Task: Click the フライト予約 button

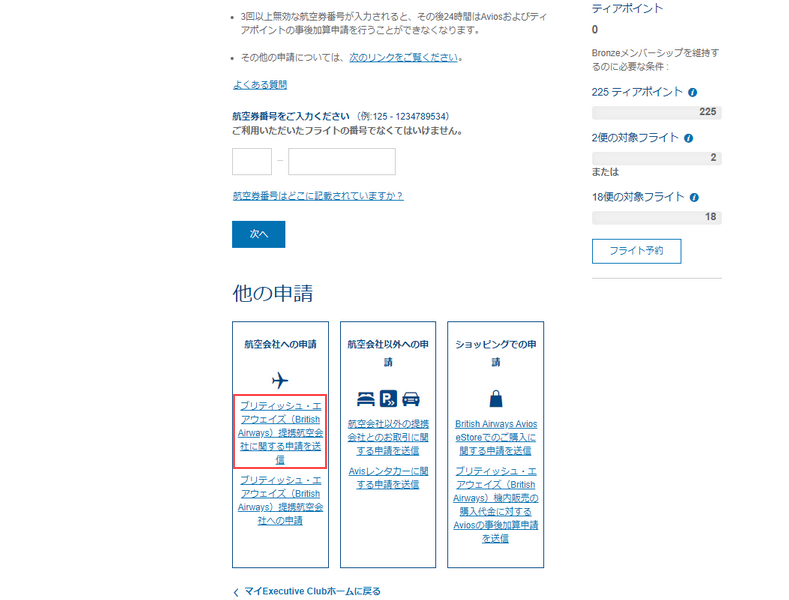Action: tap(637, 251)
